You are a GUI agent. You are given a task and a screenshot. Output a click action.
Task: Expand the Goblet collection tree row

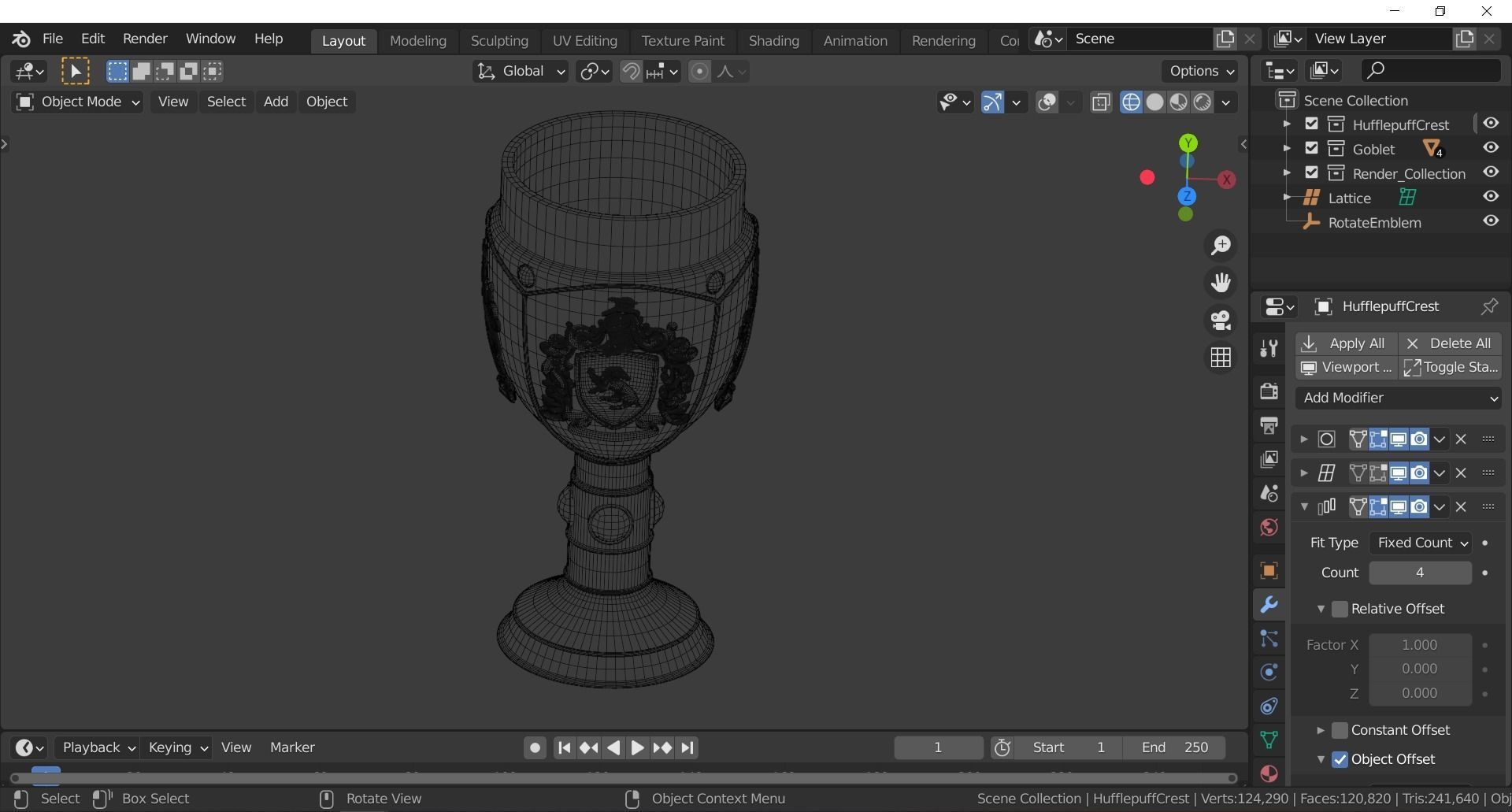[x=1287, y=149]
